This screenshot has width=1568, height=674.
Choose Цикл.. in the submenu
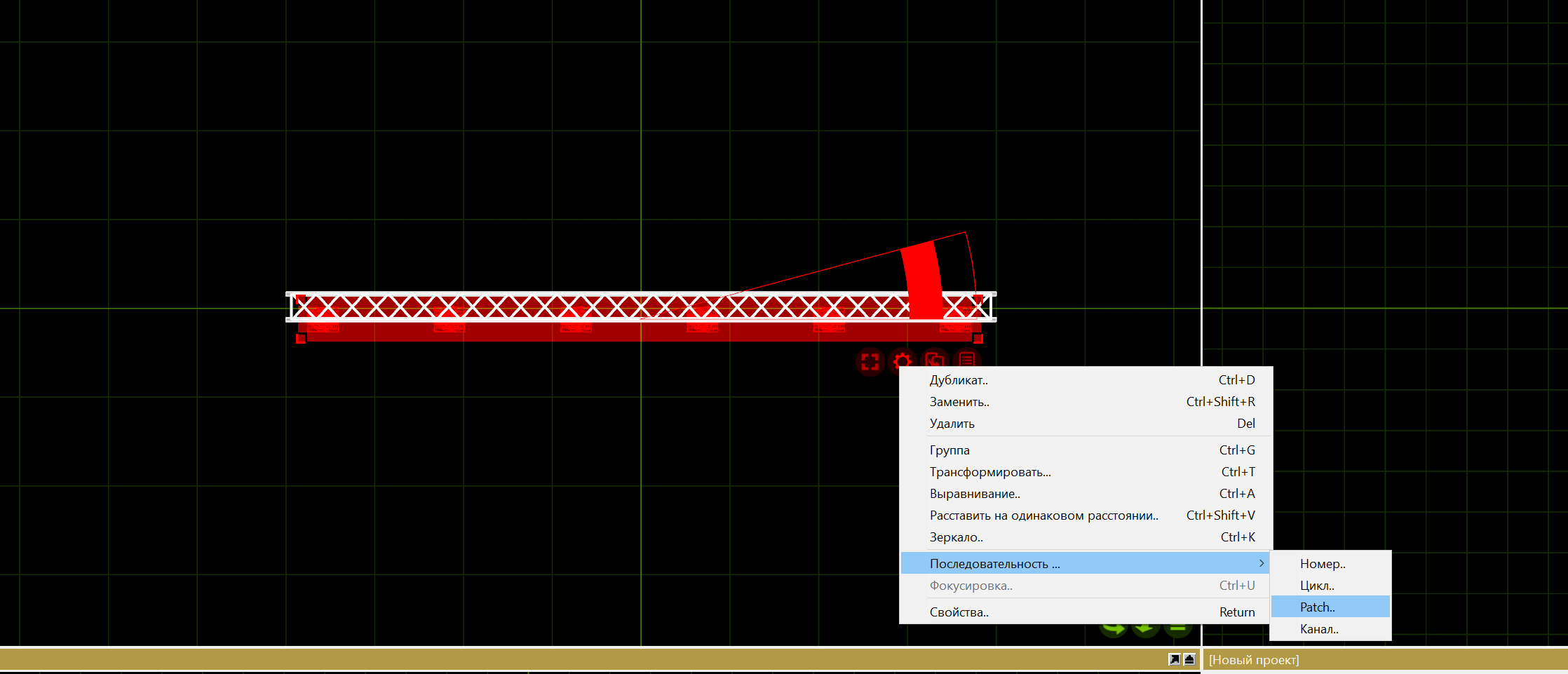(x=1330, y=586)
